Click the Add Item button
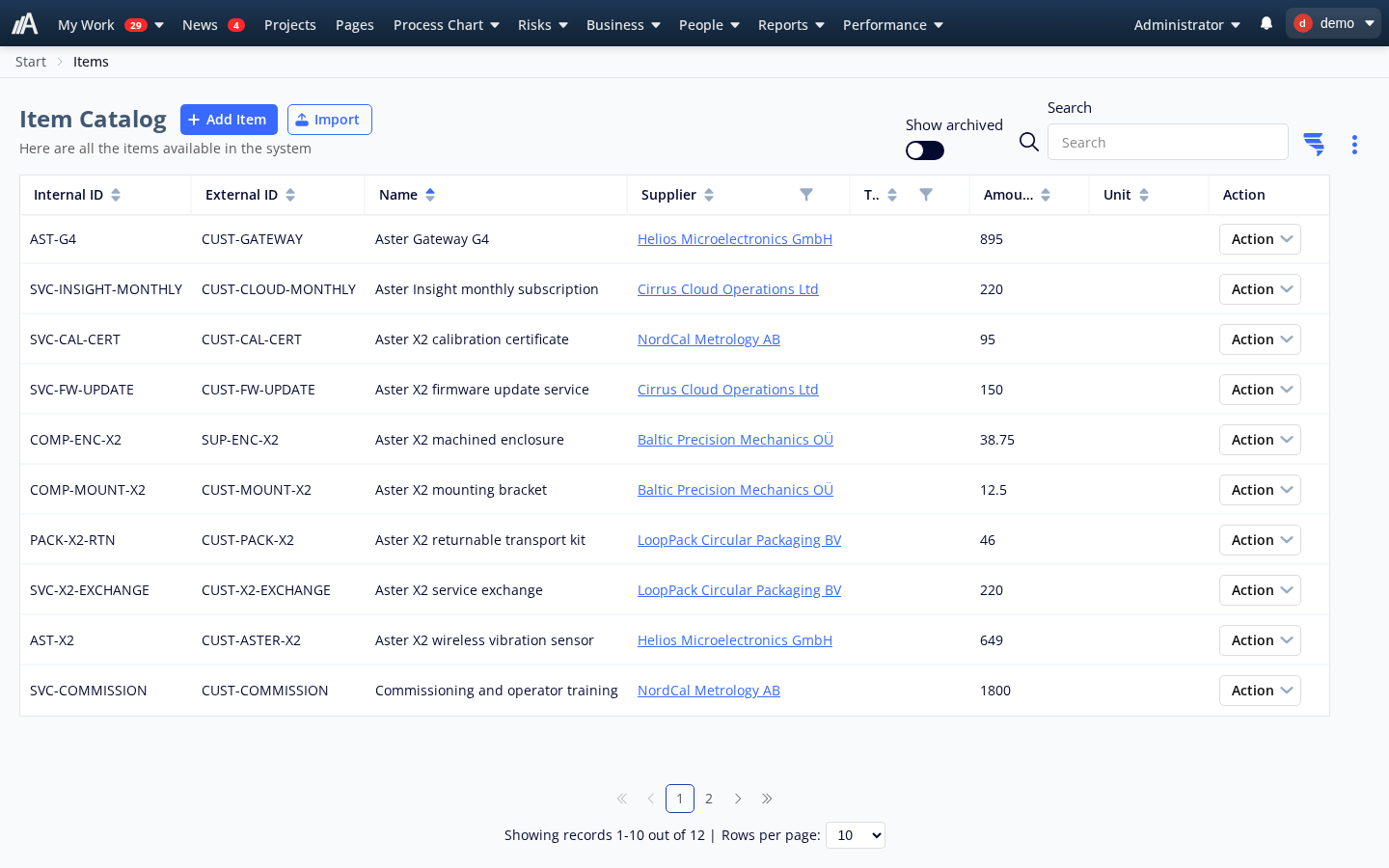 [x=229, y=120]
